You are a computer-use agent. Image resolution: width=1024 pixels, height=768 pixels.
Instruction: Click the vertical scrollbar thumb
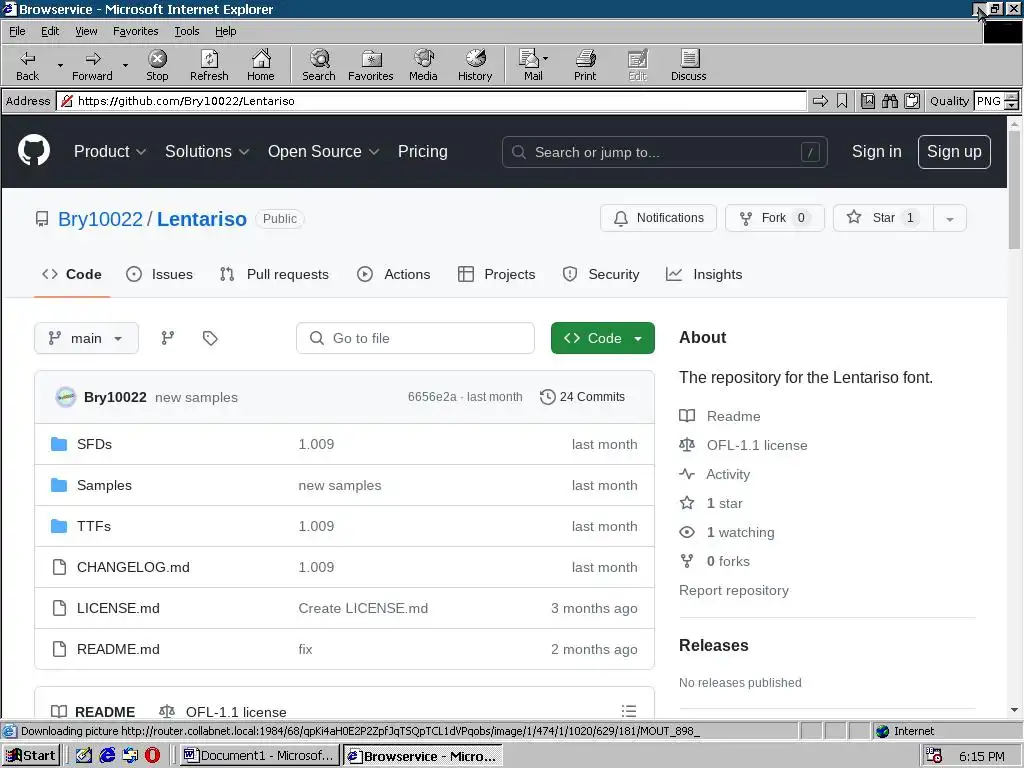click(1014, 189)
